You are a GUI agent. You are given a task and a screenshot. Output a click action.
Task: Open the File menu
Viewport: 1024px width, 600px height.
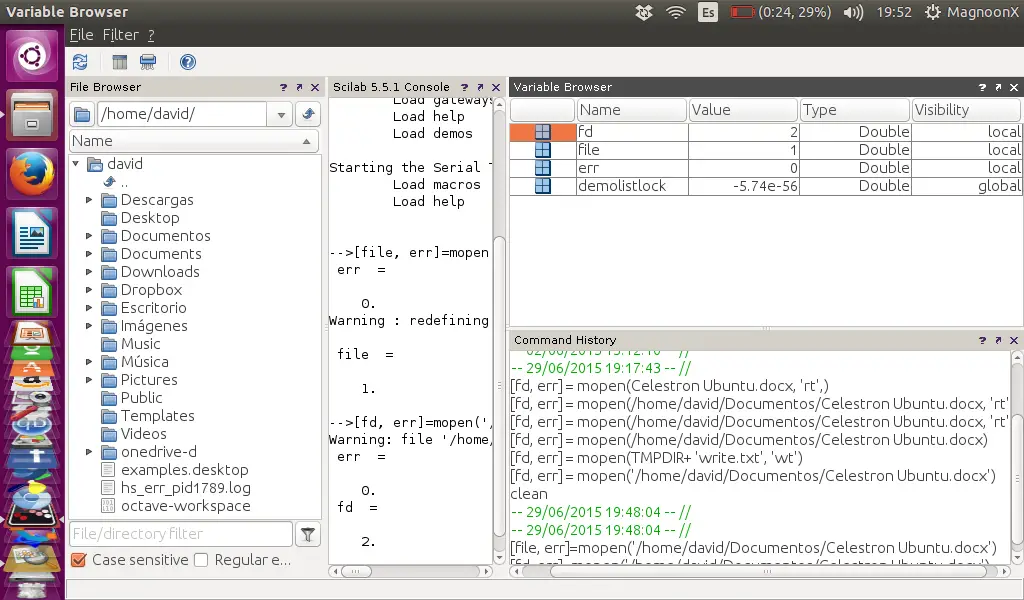(82, 35)
